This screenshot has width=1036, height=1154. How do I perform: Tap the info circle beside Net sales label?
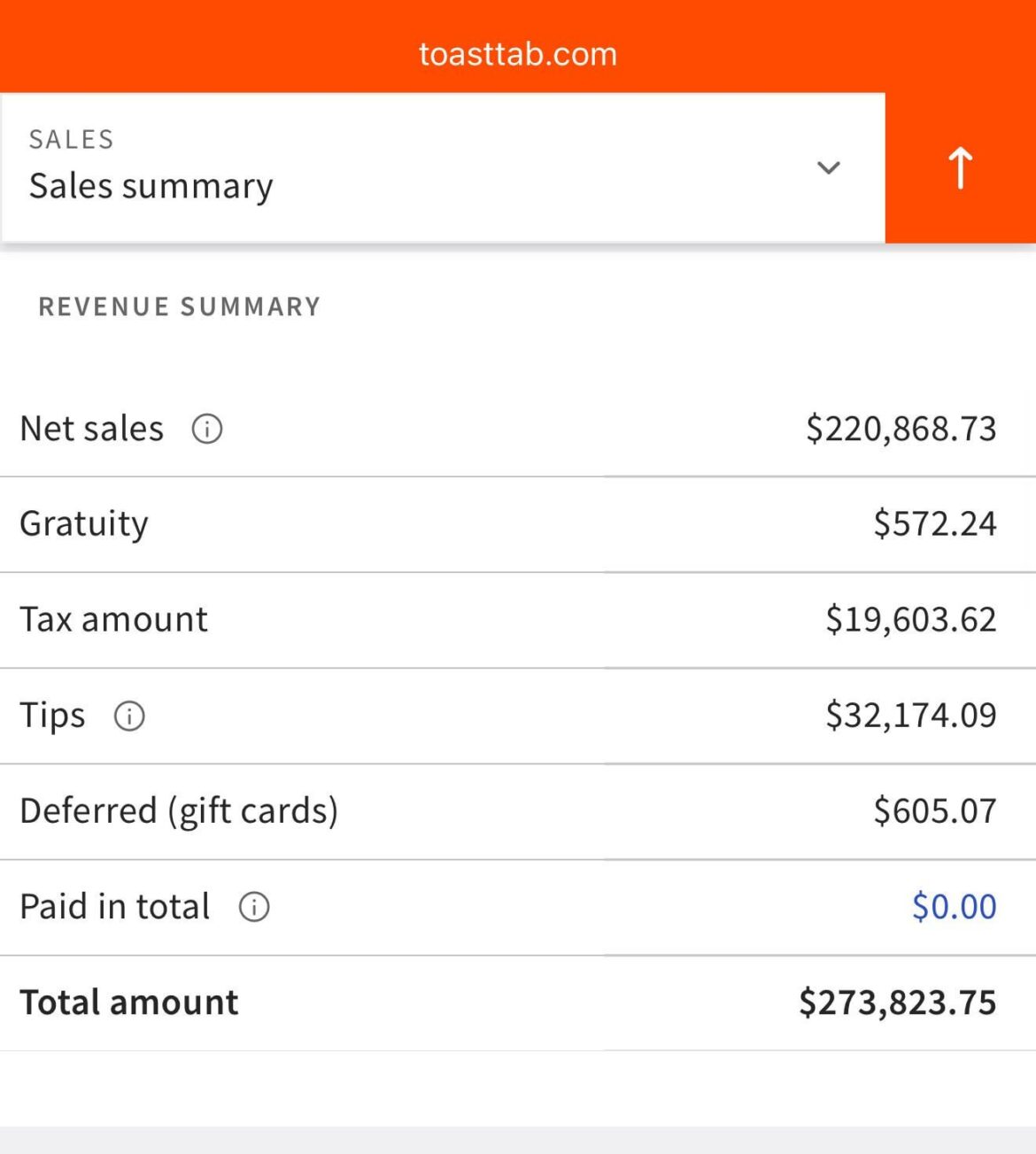[x=206, y=430]
